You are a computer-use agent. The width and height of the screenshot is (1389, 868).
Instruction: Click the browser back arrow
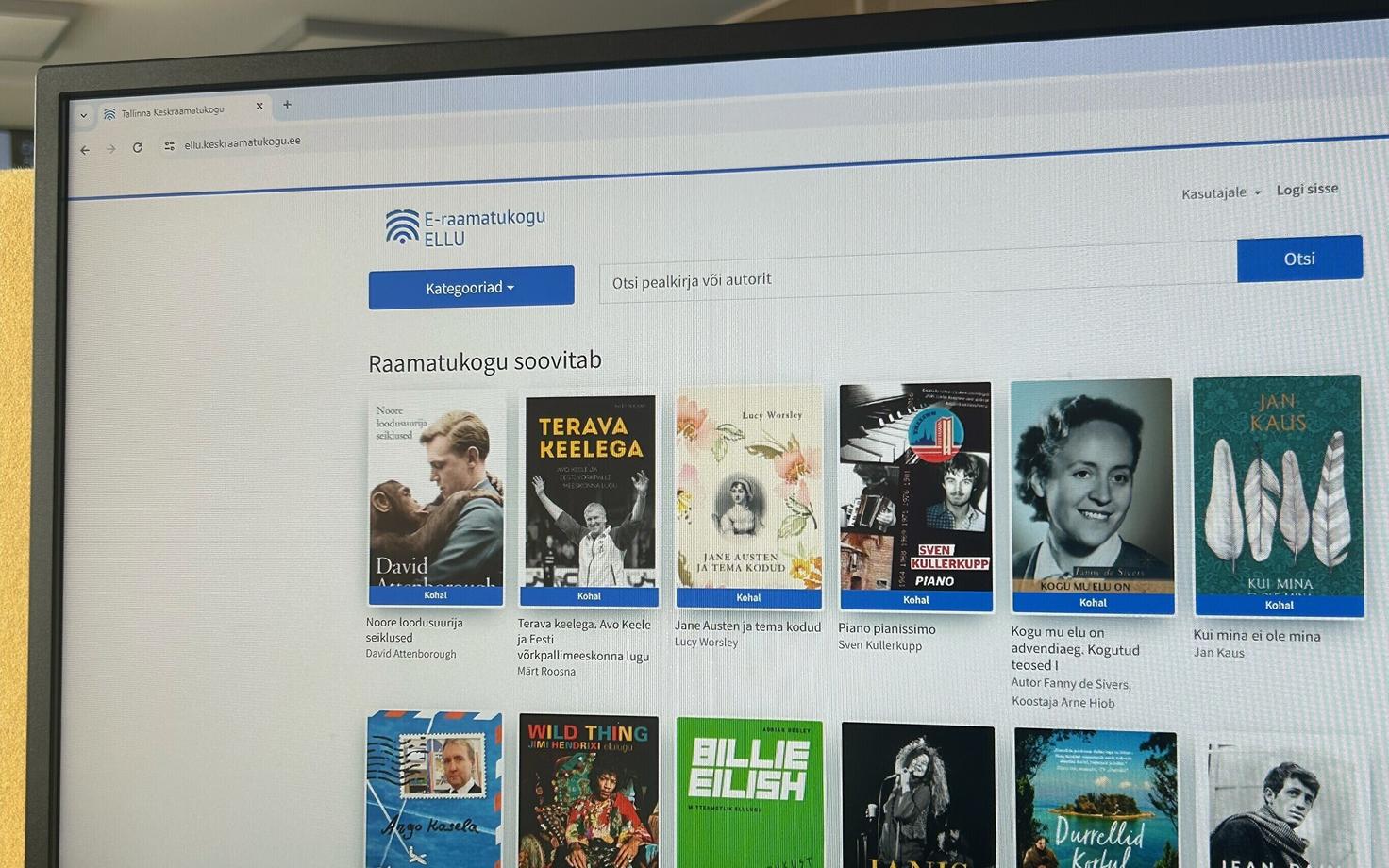click(x=85, y=149)
